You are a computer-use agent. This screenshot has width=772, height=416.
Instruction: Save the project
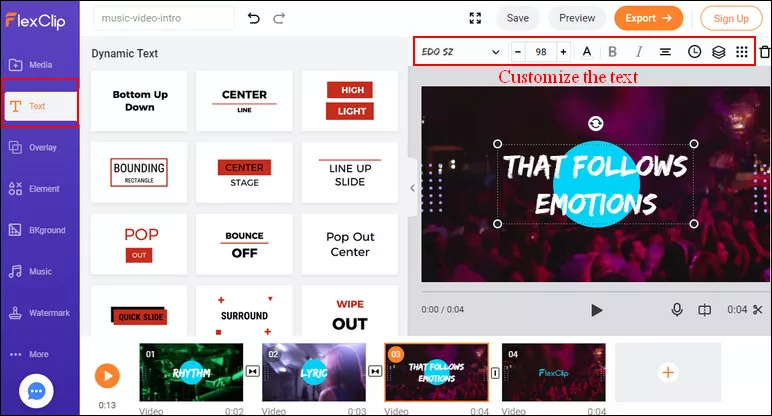518,18
